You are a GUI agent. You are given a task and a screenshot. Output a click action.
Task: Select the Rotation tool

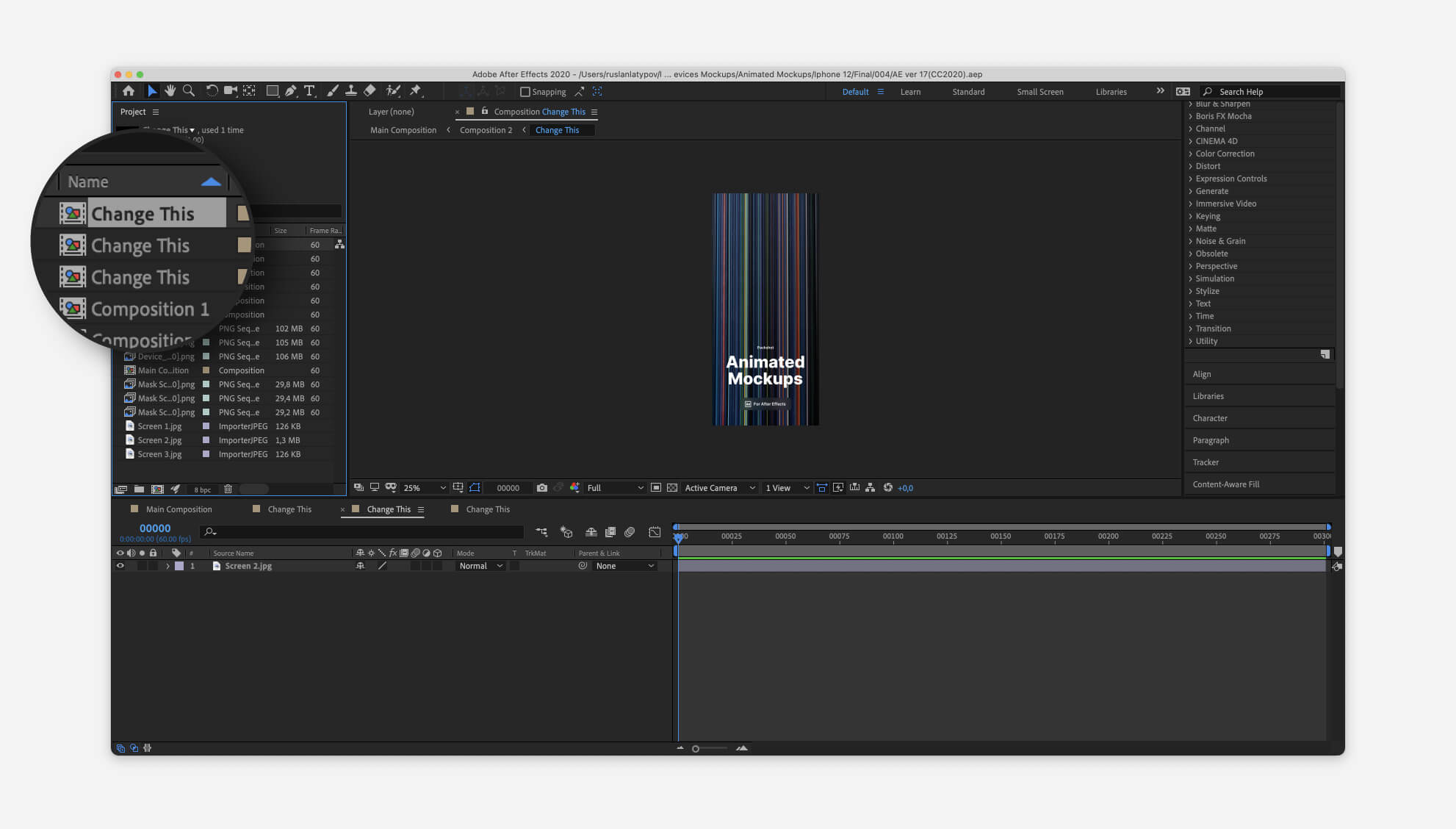[212, 91]
